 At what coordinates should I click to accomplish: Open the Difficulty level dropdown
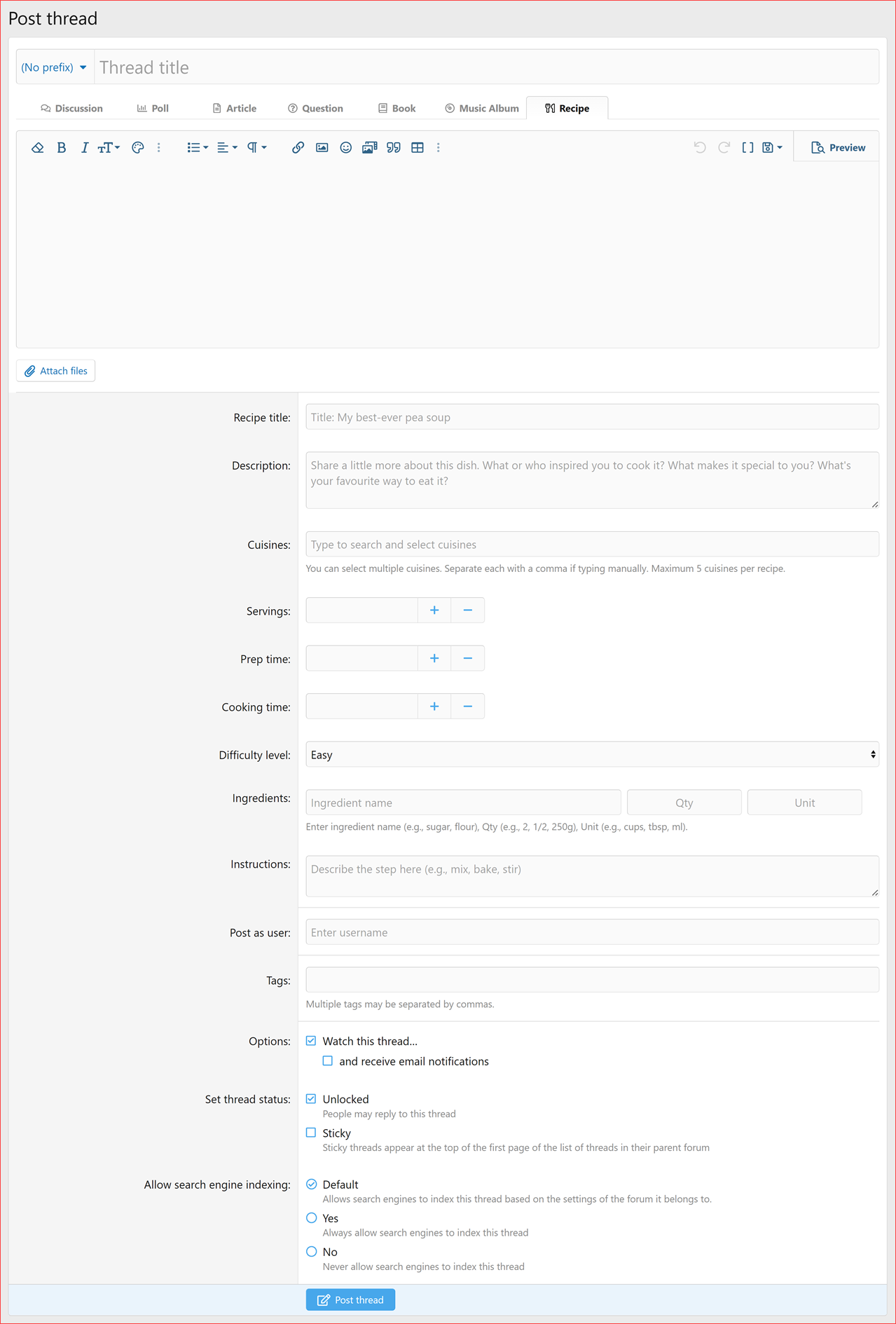pyautogui.click(x=592, y=755)
